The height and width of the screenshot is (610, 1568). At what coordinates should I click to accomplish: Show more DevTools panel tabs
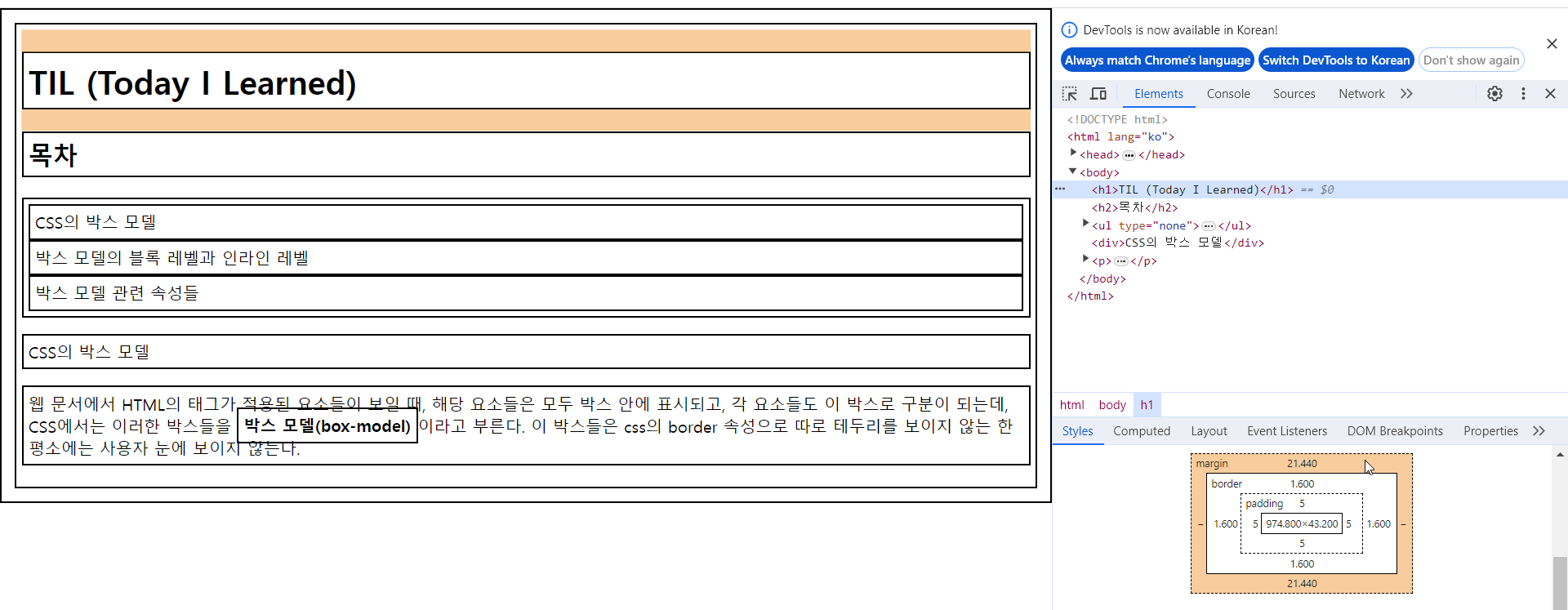1406,94
